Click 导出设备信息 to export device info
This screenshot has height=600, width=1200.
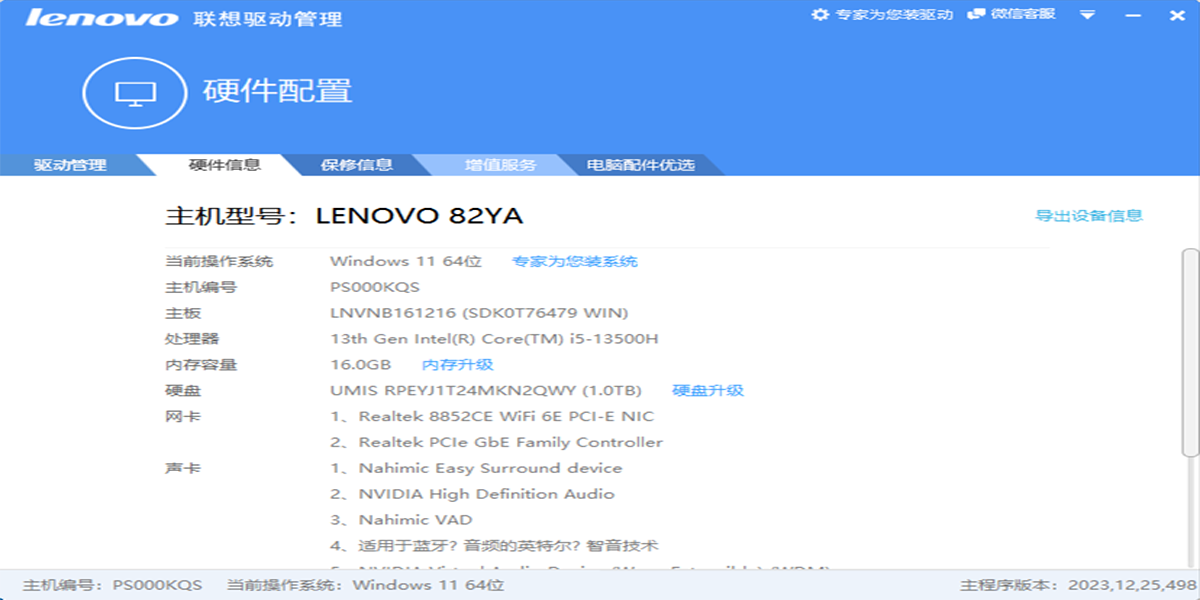pos(1089,215)
